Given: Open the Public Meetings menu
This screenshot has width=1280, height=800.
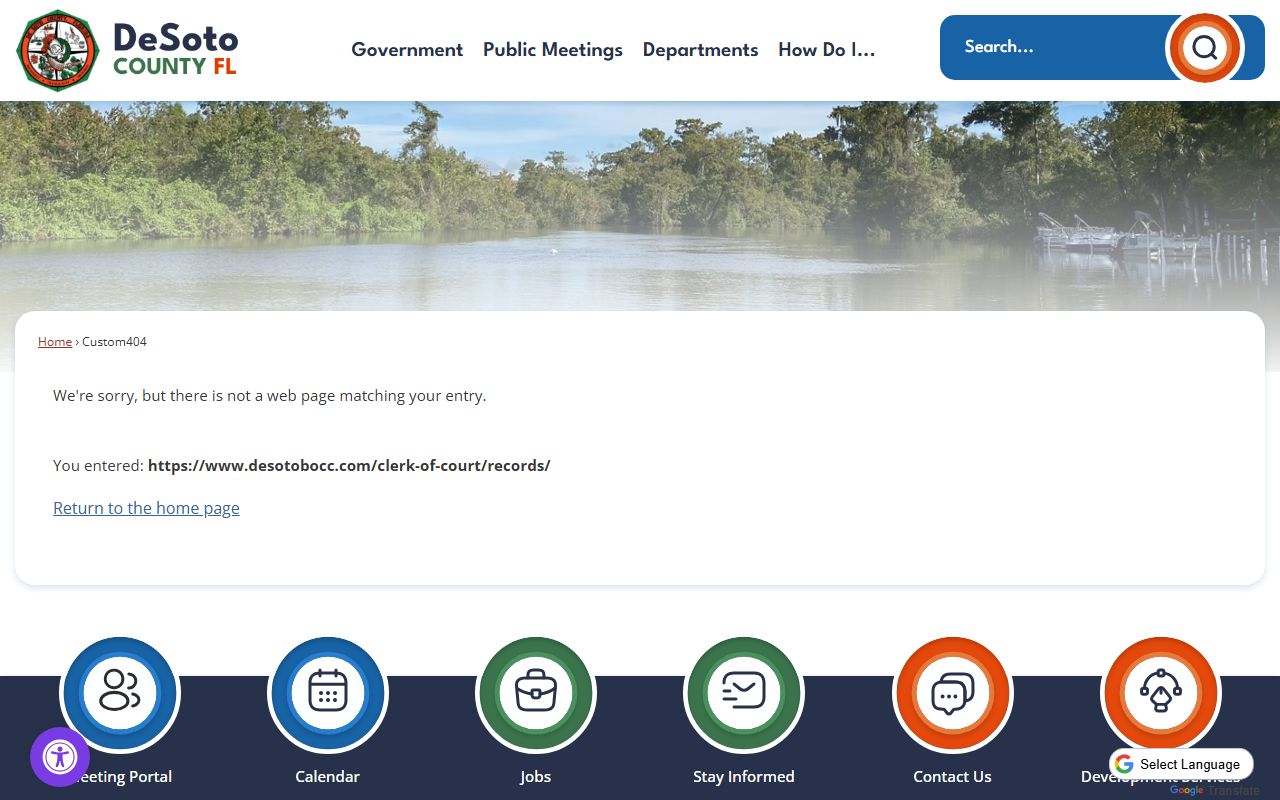Looking at the screenshot, I should 553,50.
